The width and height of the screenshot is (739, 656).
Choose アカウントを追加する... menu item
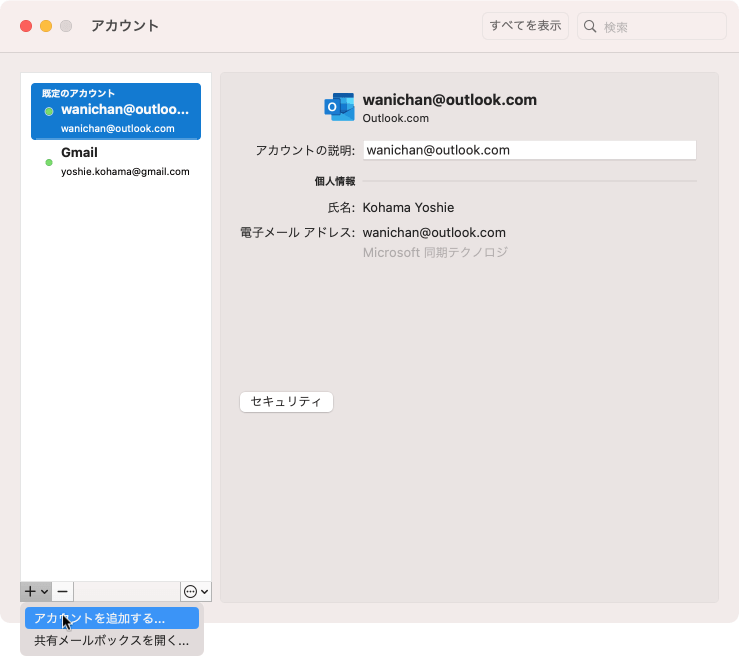click(112, 618)
